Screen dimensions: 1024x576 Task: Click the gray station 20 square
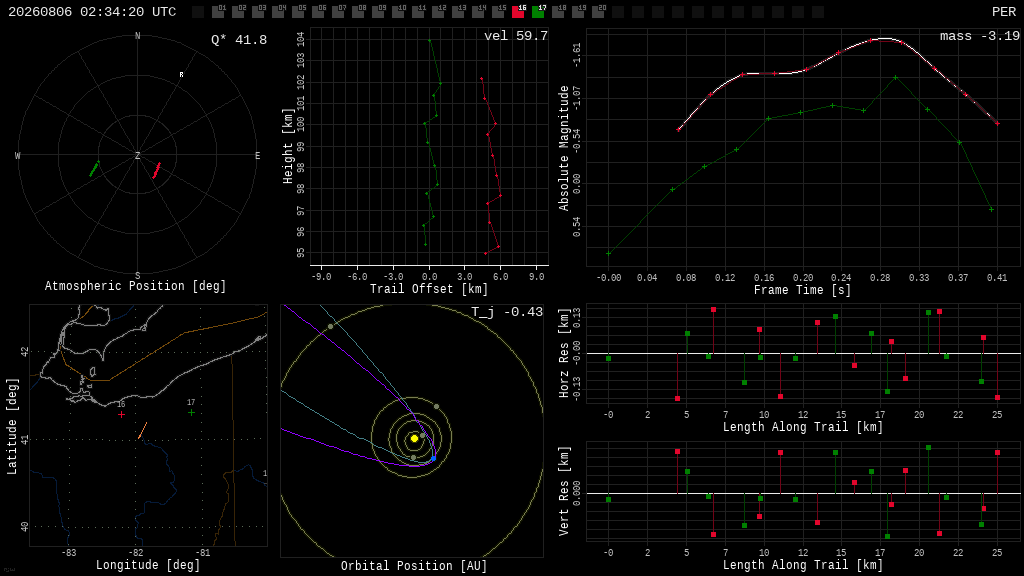coord(598,11)
